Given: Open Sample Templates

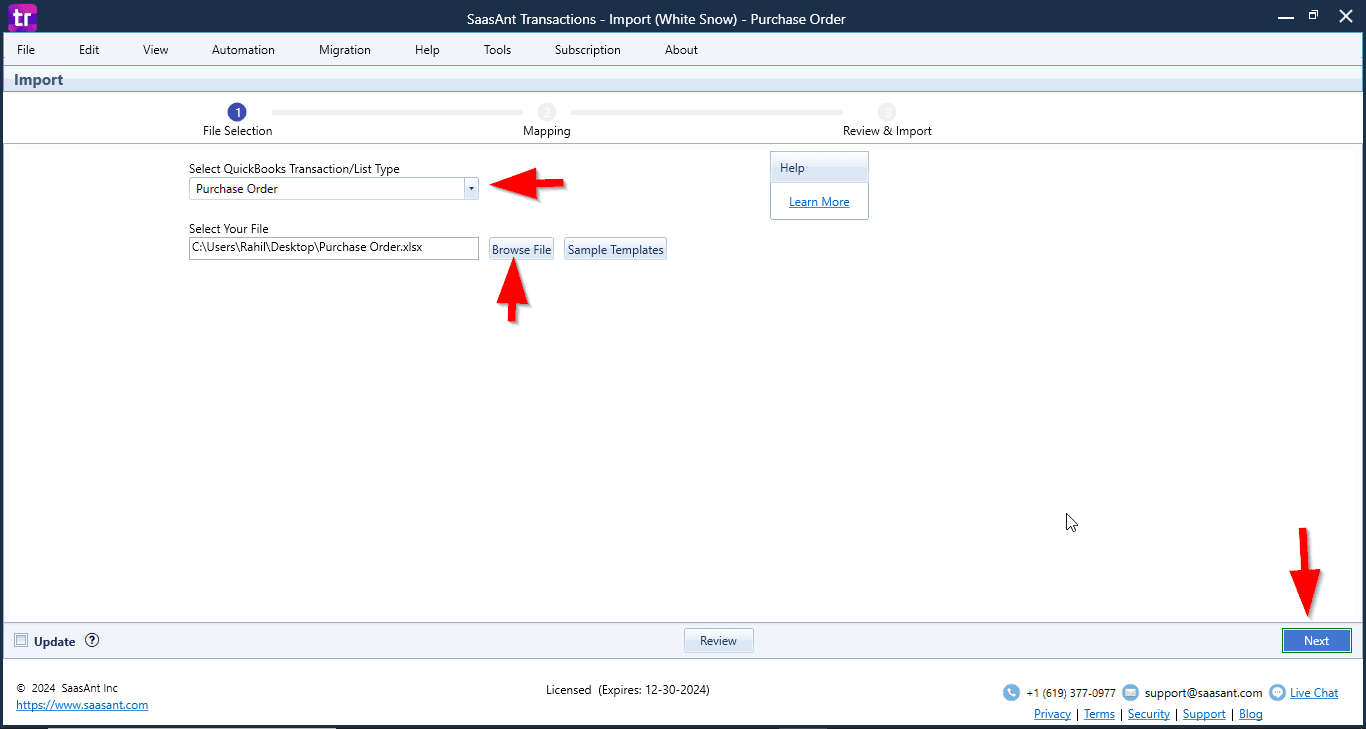Looking at the screenshot, I should point(615,250).
